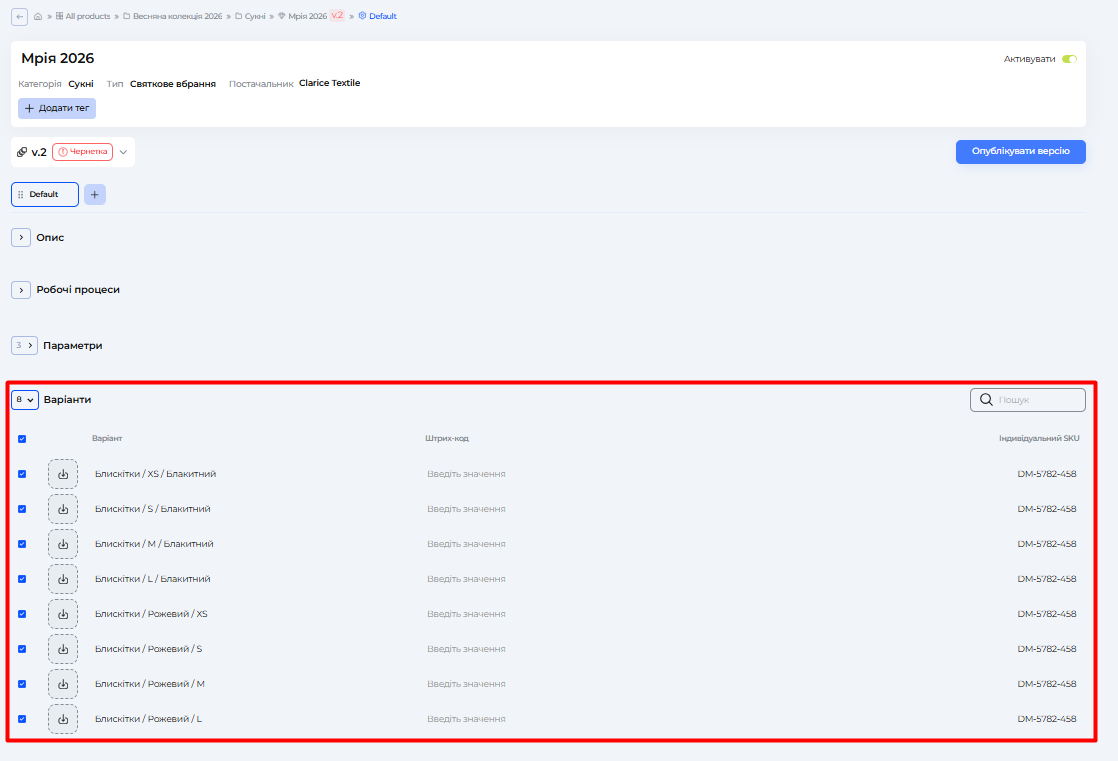Open Весняна колекція 2026 in breadcrumb
1118x761 pixels.
coord(172,17)
